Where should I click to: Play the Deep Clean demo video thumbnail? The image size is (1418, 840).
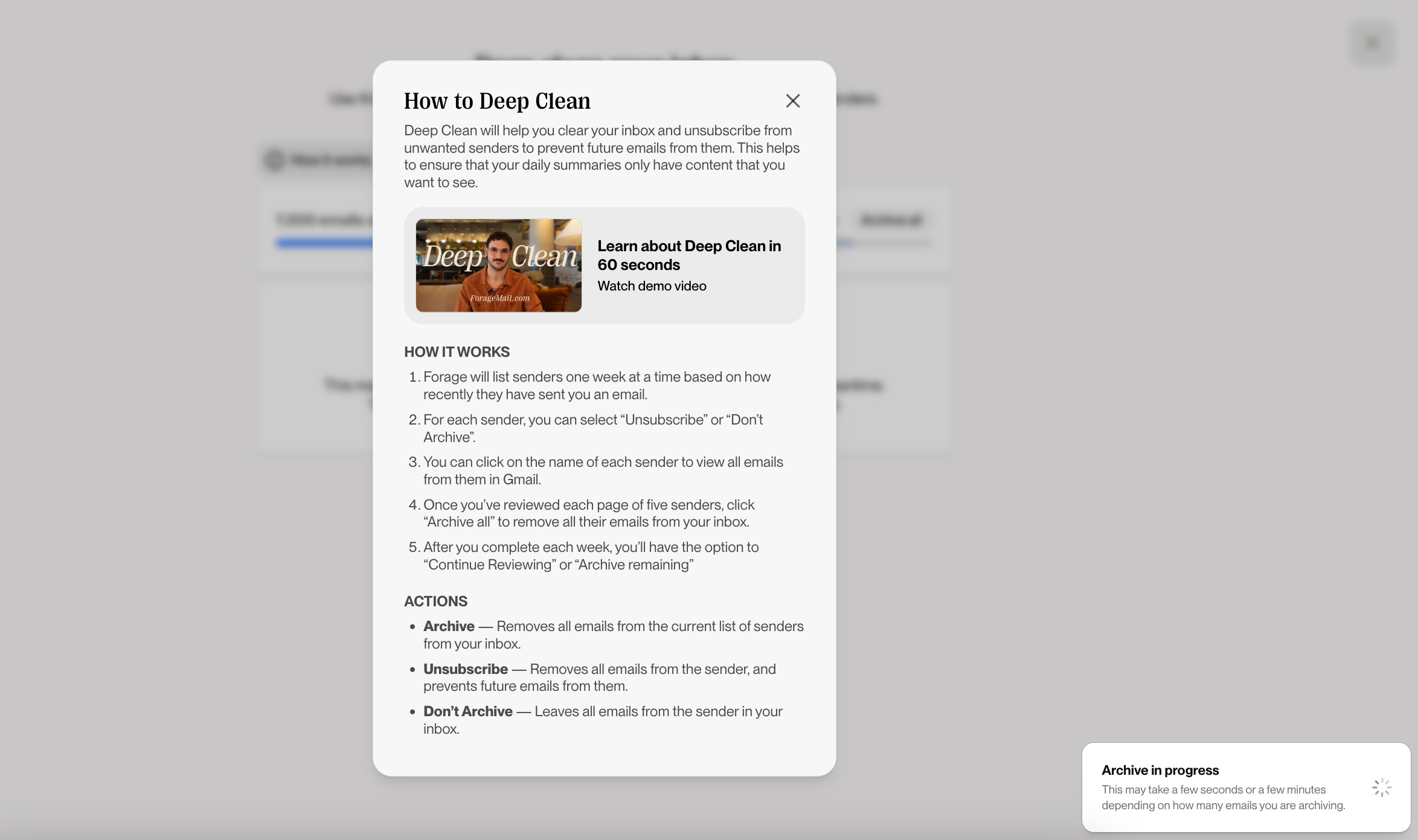click(x=498, y=265)
